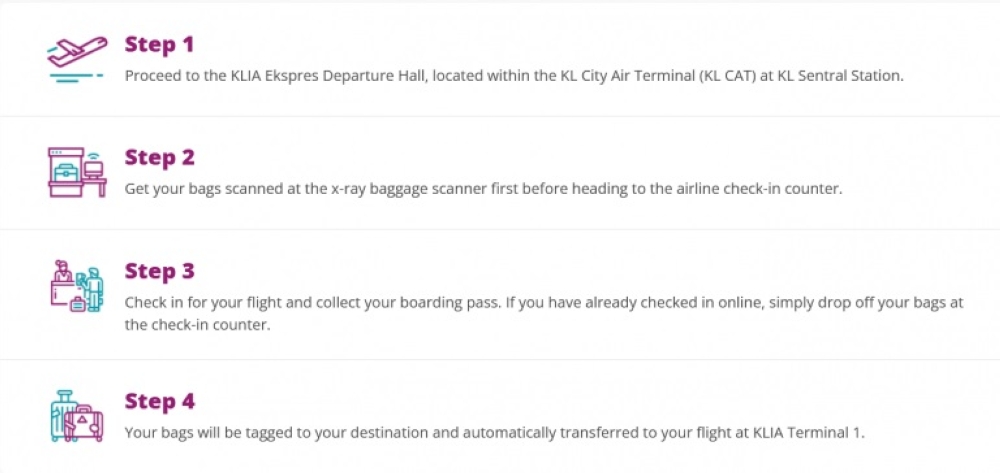Screen dimensions: 1000x473
Task: Select the Step 1 heading
Action: (x=159, y=44)
